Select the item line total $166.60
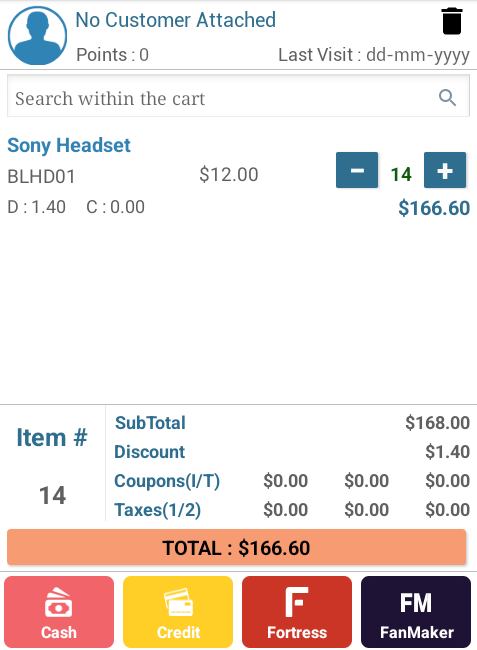The height and width of the screenshot is (650, 477). [434, 208]
